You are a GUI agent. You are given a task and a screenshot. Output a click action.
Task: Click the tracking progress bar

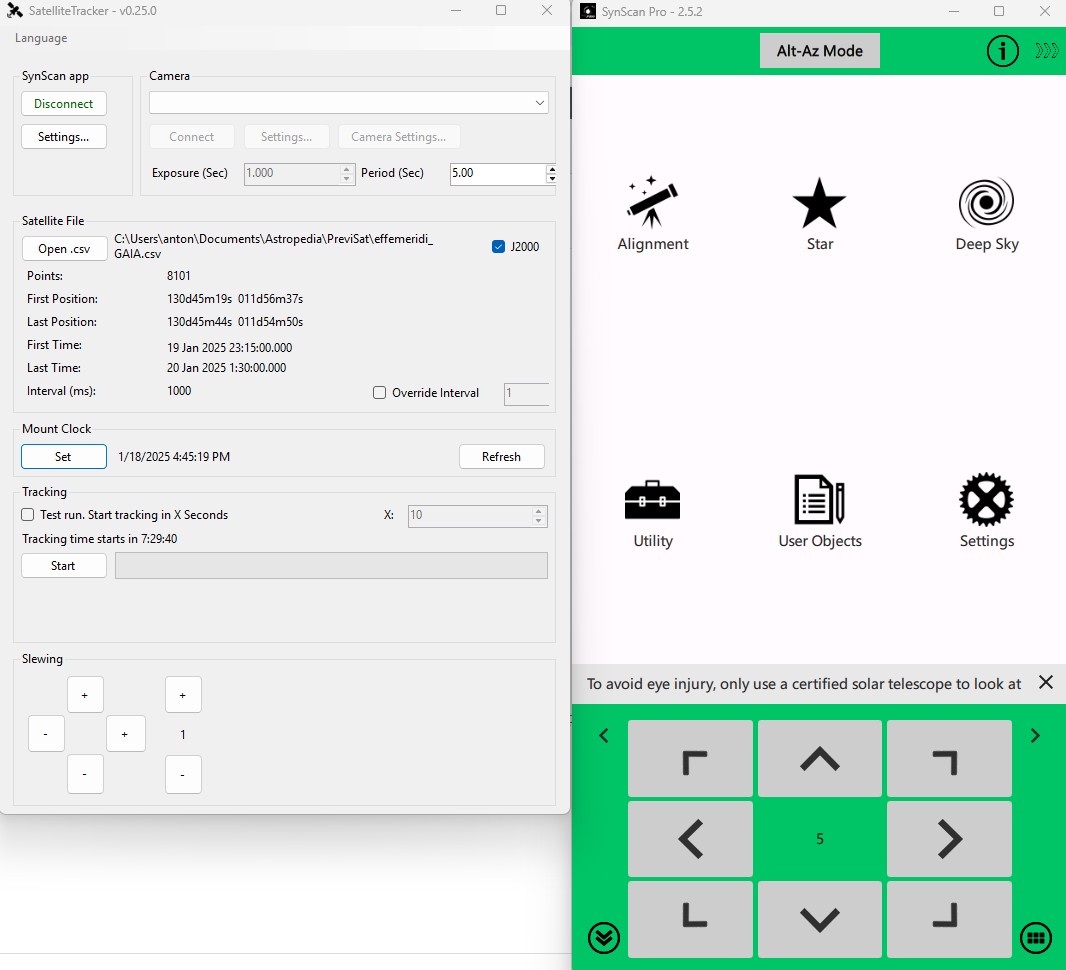tap(331, 566)
